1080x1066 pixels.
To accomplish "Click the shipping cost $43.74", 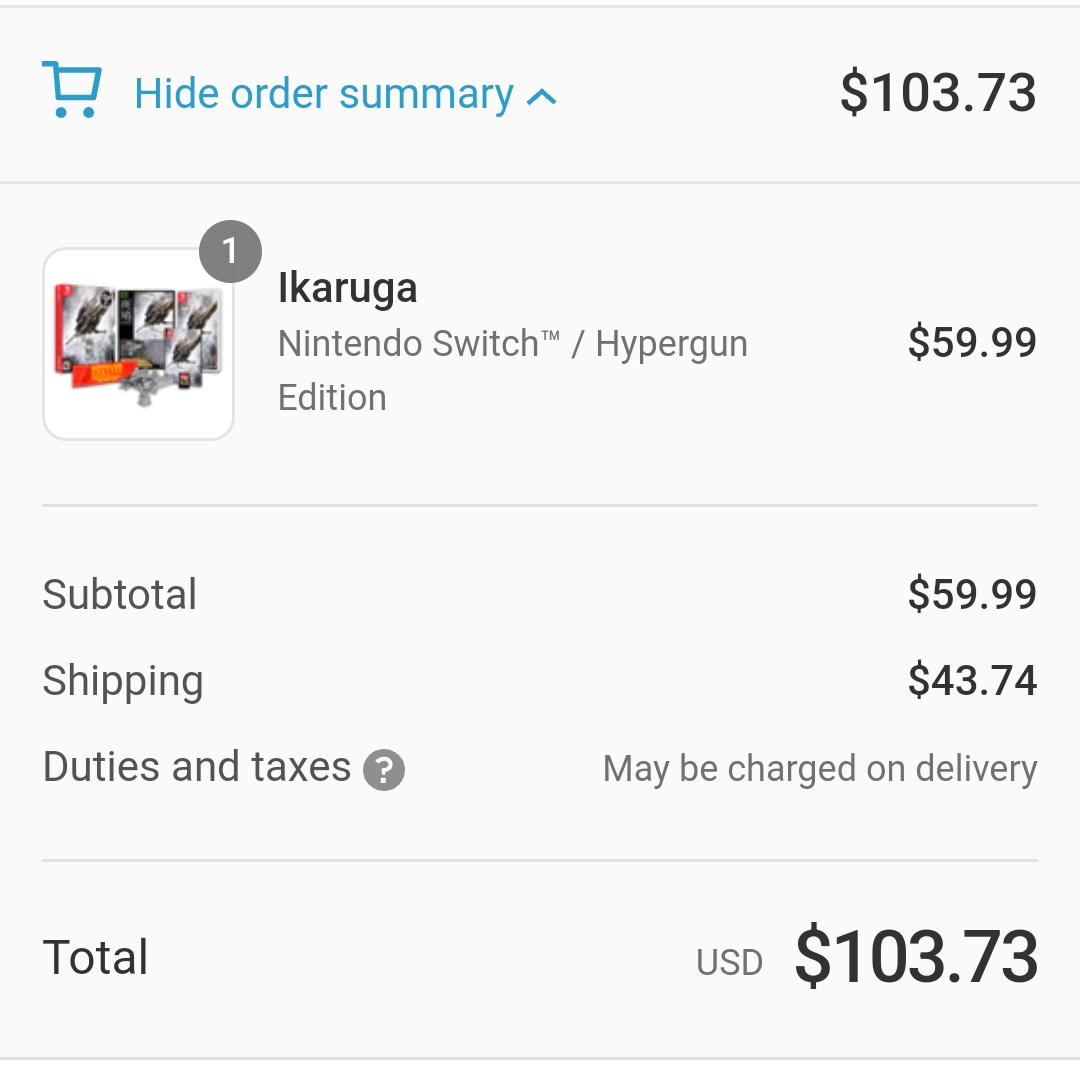I will click(x=971, y=681).
